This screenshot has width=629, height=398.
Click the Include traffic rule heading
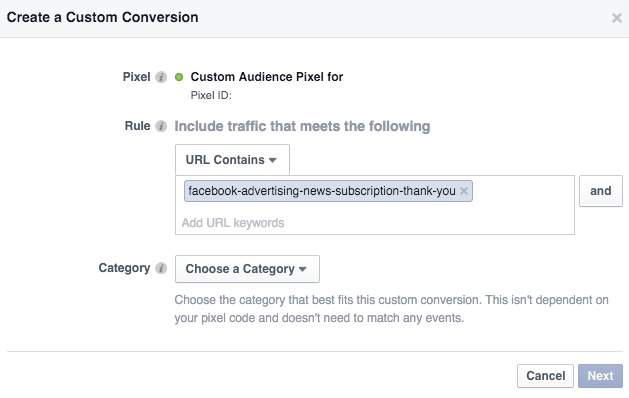coord(302,126)
